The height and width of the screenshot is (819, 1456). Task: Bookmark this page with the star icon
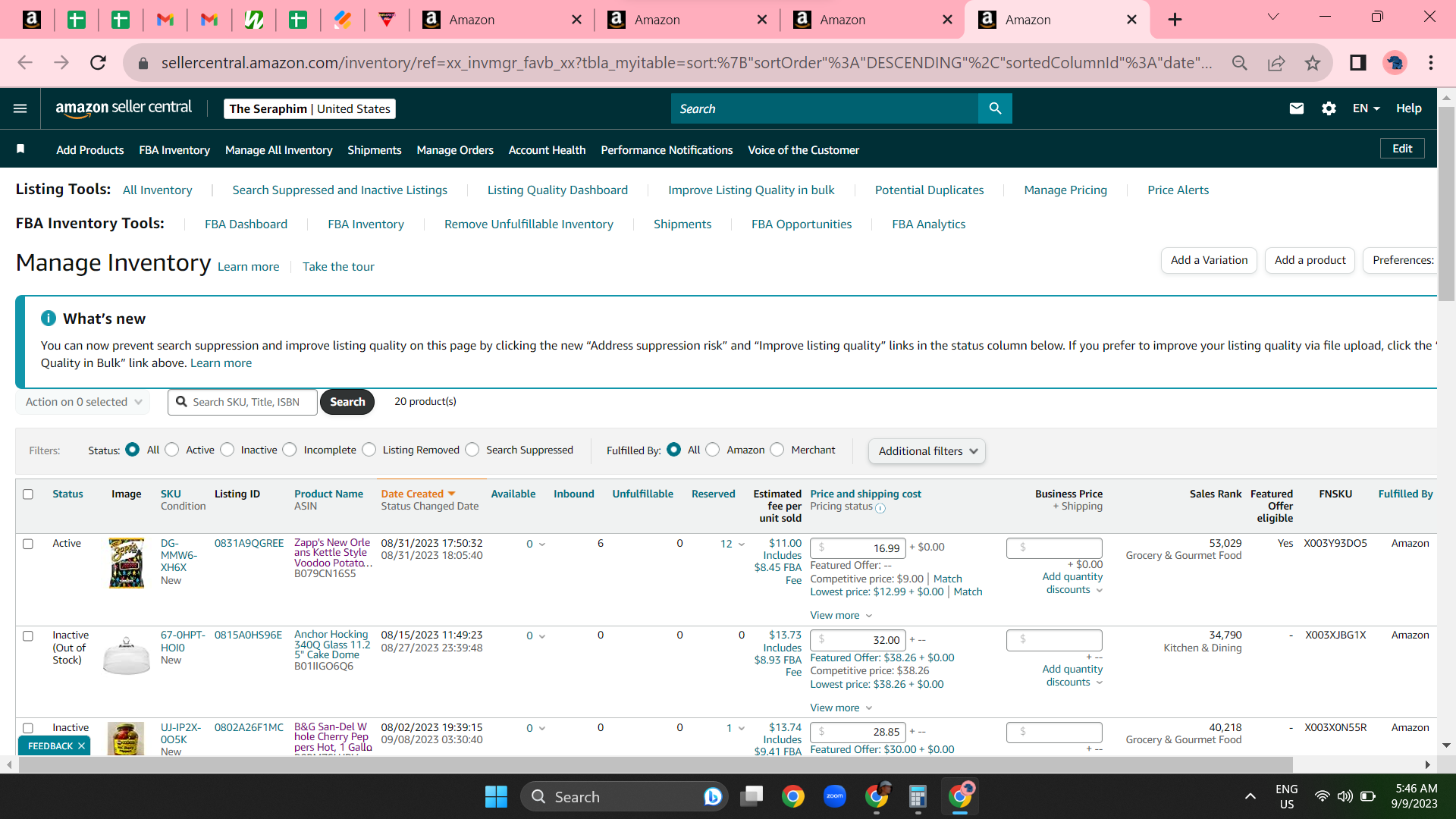(x=1313, y=63)
